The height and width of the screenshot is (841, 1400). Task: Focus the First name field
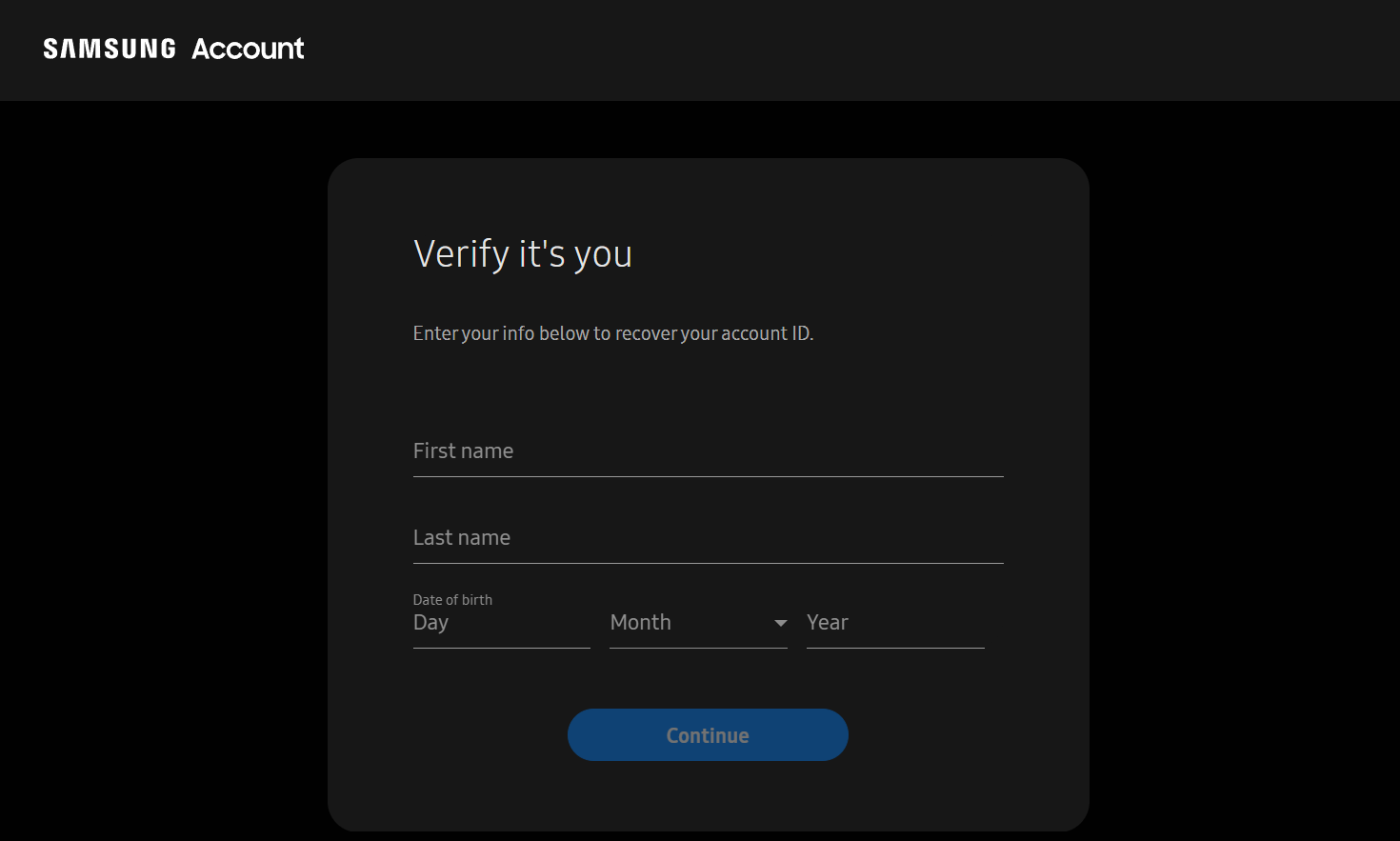tap(708, 451)
